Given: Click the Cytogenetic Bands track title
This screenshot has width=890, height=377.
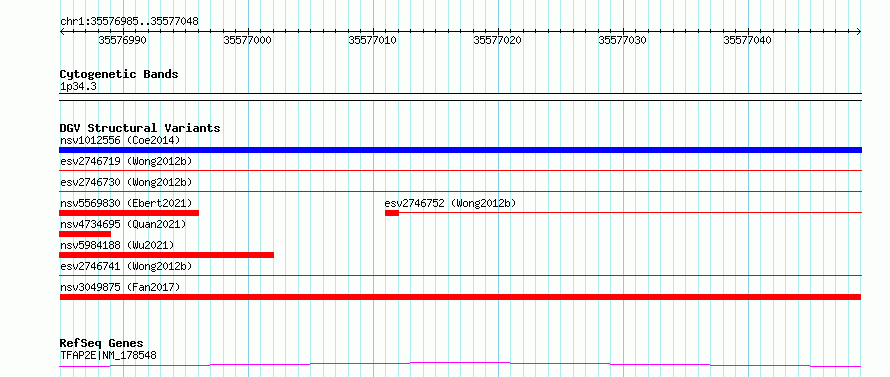Looking at the screenshot, I should (119, 74).
